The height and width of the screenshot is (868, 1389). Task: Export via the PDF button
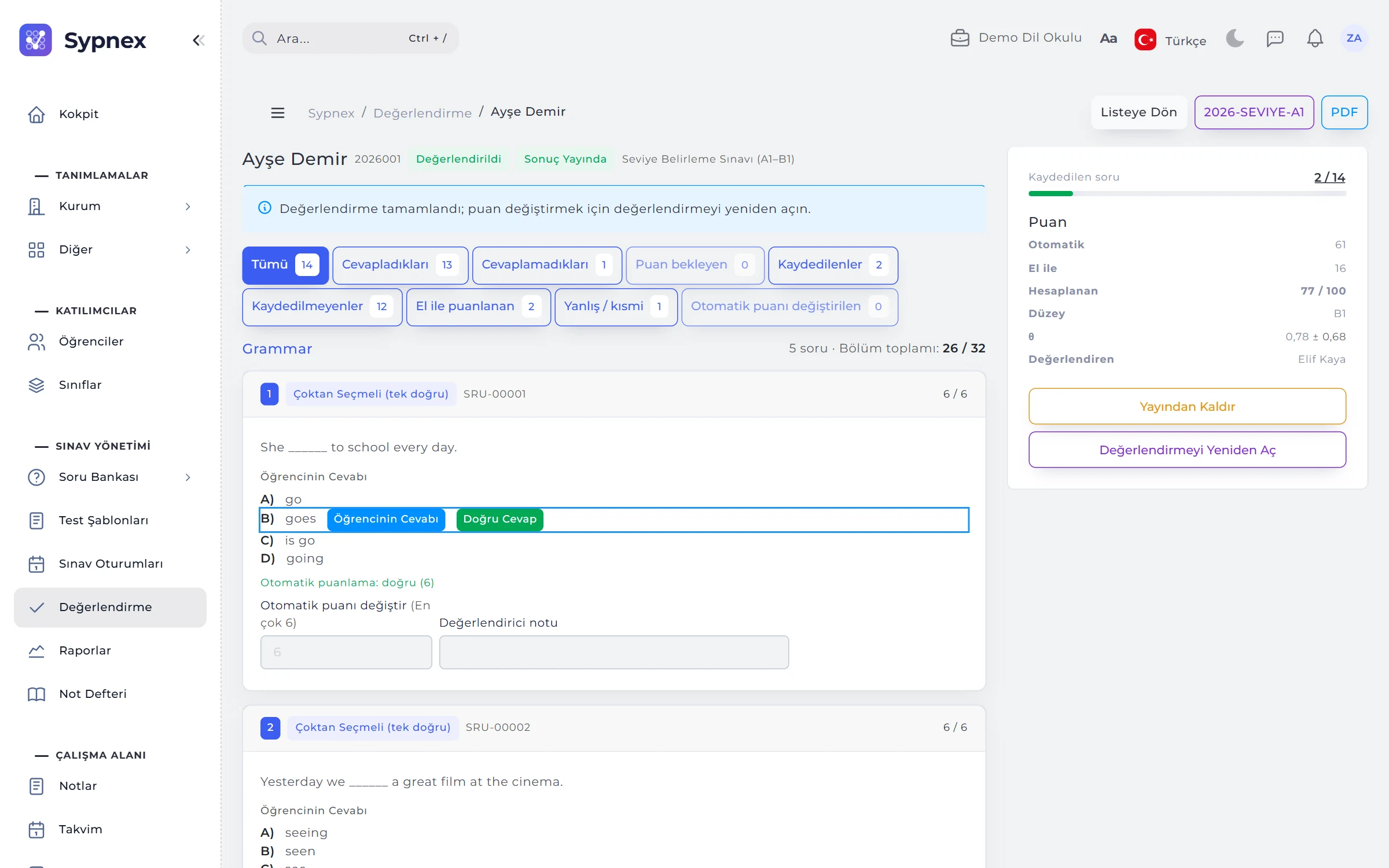click(x=1344, y=112)
